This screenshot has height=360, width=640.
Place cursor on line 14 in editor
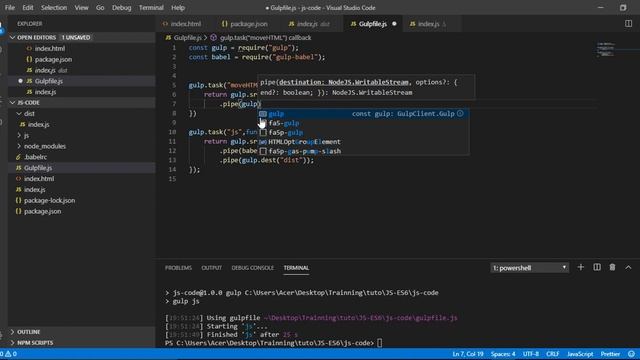(x=194, y=170)
